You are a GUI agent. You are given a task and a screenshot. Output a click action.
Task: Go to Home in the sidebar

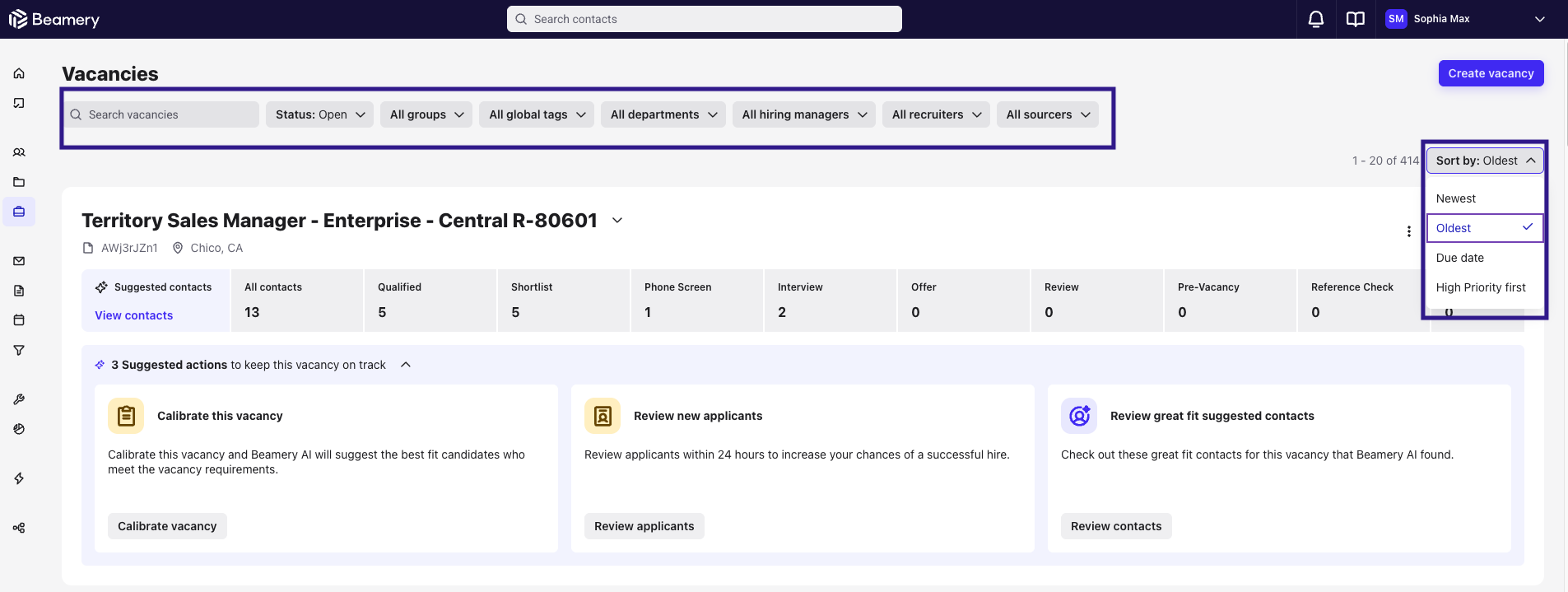click(19, 73)
